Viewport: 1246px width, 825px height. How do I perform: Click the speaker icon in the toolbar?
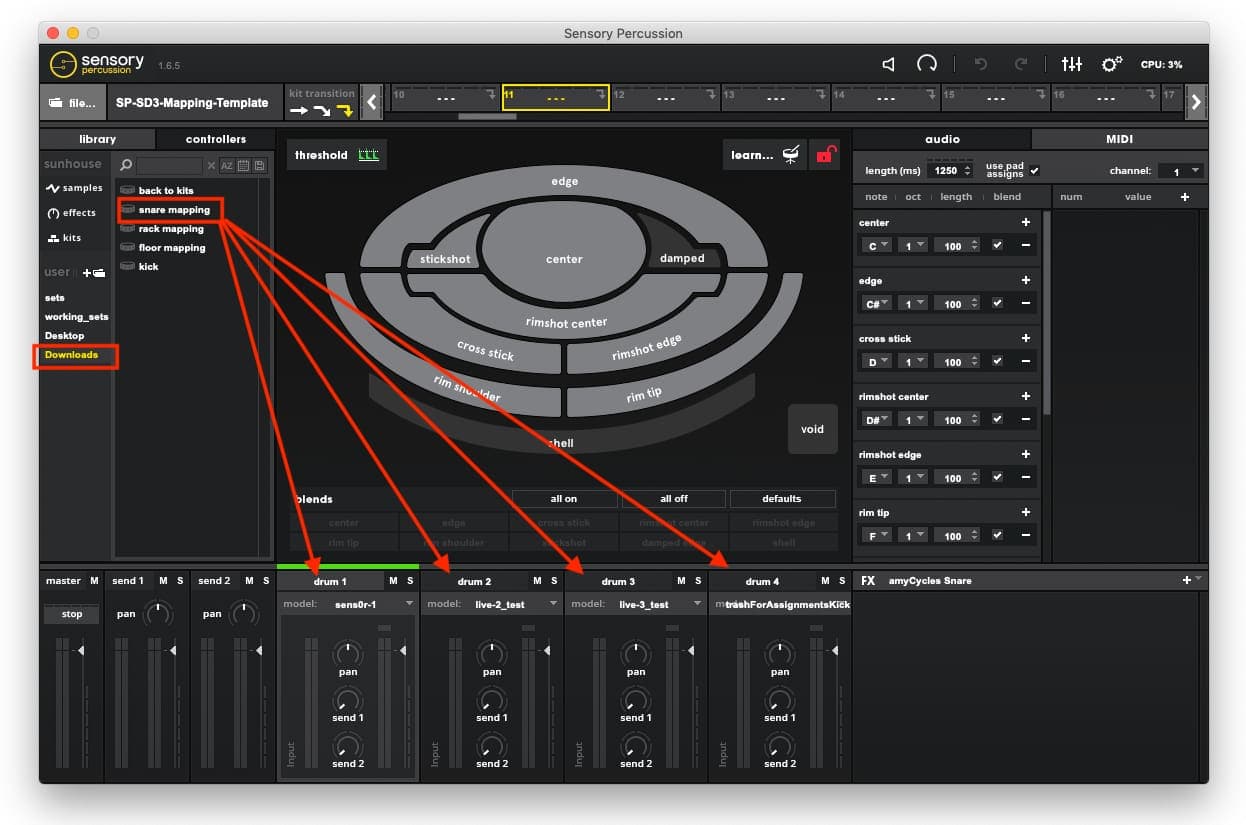pyautogui.click(x=888, y=64)
